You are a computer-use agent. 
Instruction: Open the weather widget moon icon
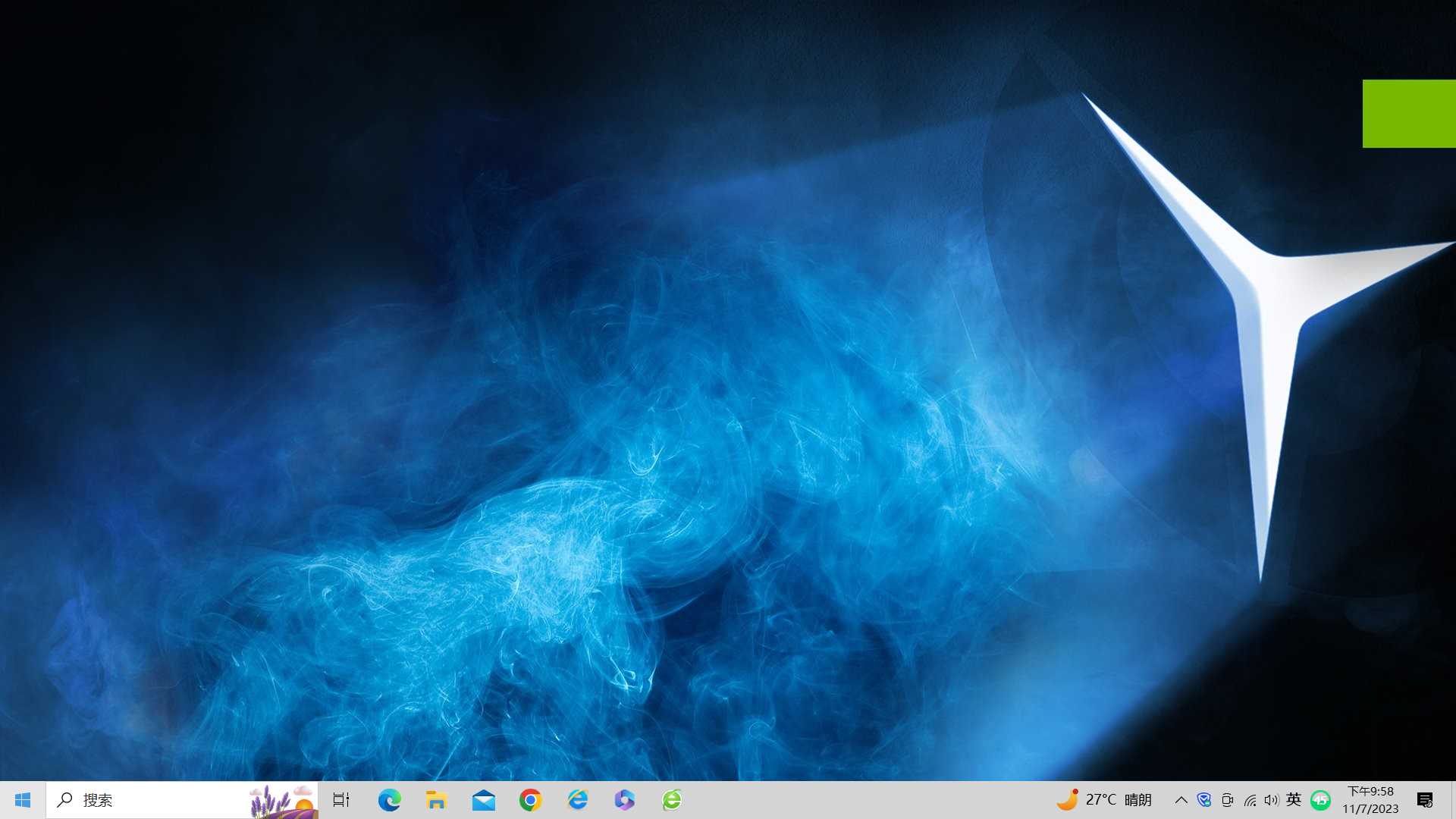[1068, 799]
